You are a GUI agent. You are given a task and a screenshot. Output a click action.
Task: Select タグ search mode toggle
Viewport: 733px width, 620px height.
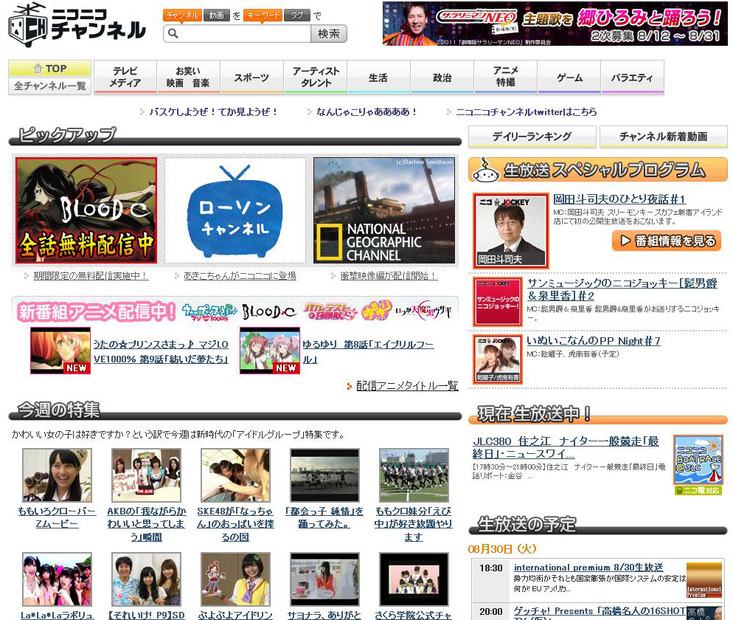(297, 15)
